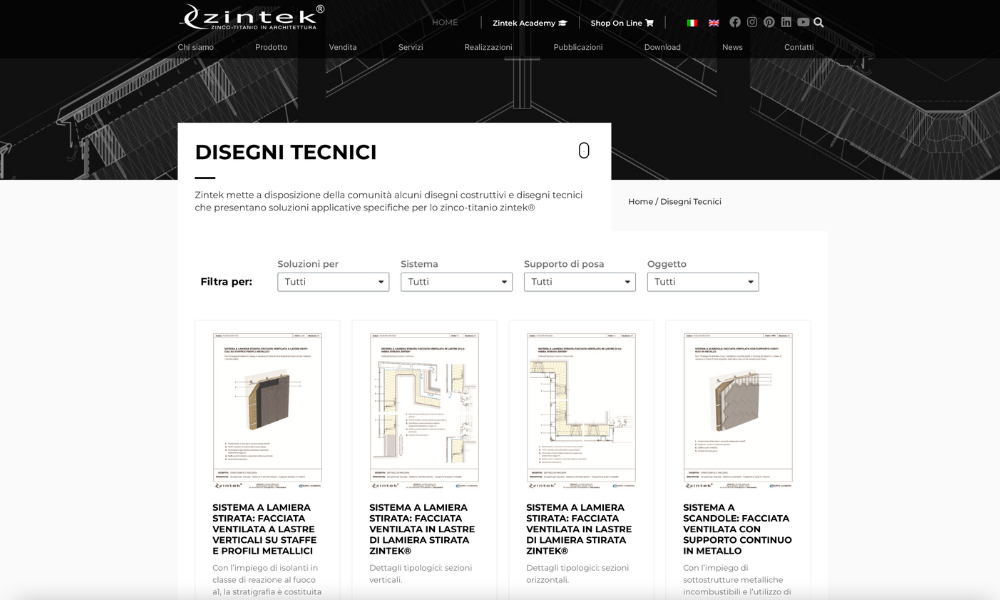Open the Download menu
The width and height of the screenshot is (1000, 600).
[x=662, y=47]
